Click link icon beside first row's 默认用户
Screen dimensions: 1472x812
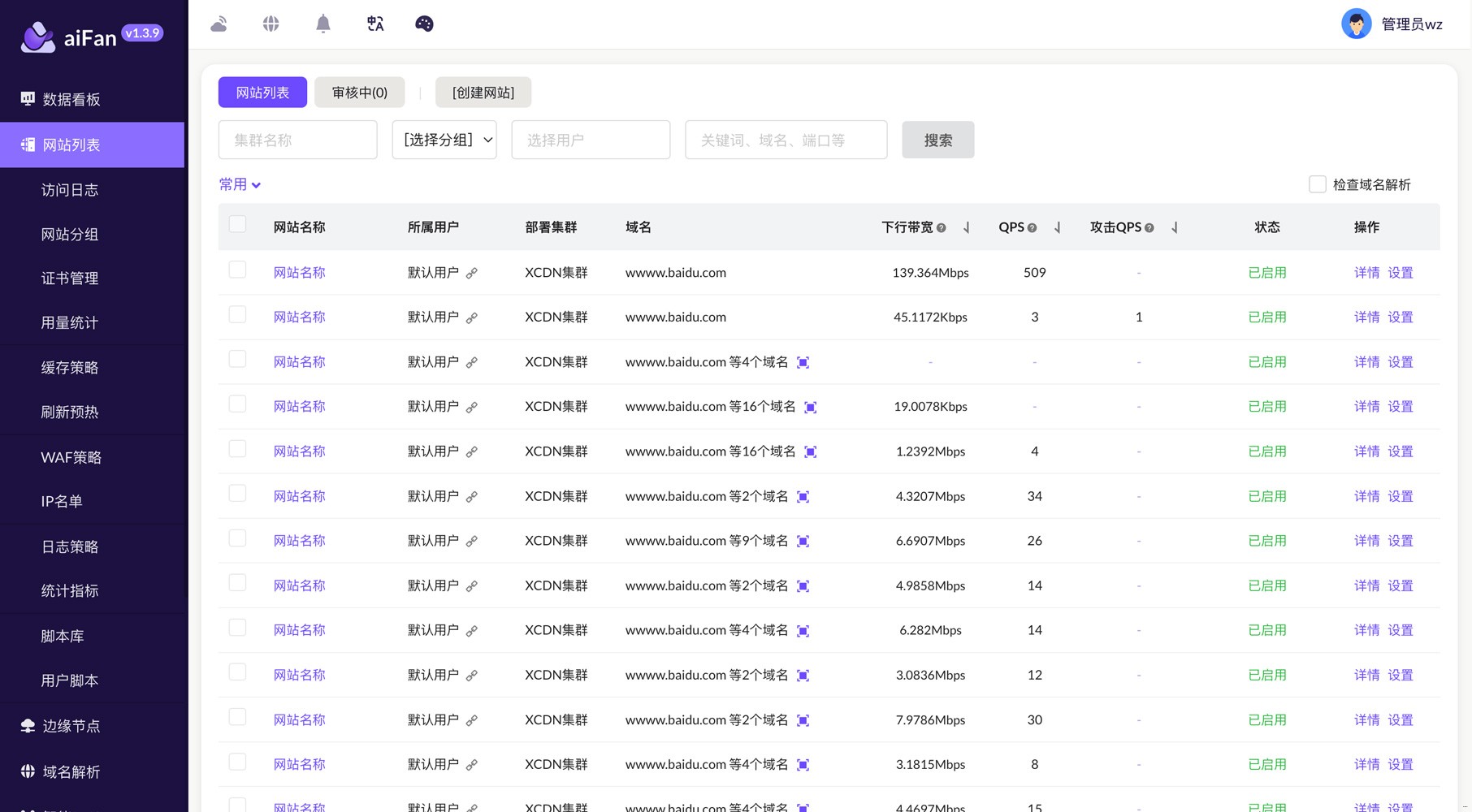point(472,274)
